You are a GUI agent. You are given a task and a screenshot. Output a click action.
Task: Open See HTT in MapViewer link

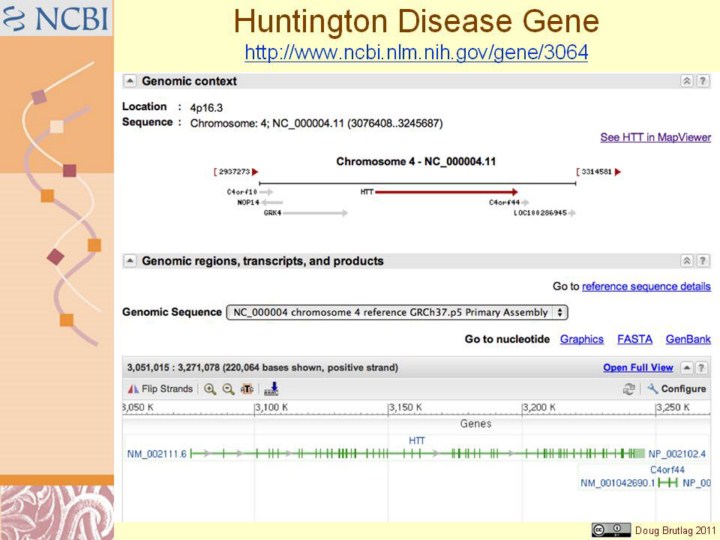coord(655,137)
